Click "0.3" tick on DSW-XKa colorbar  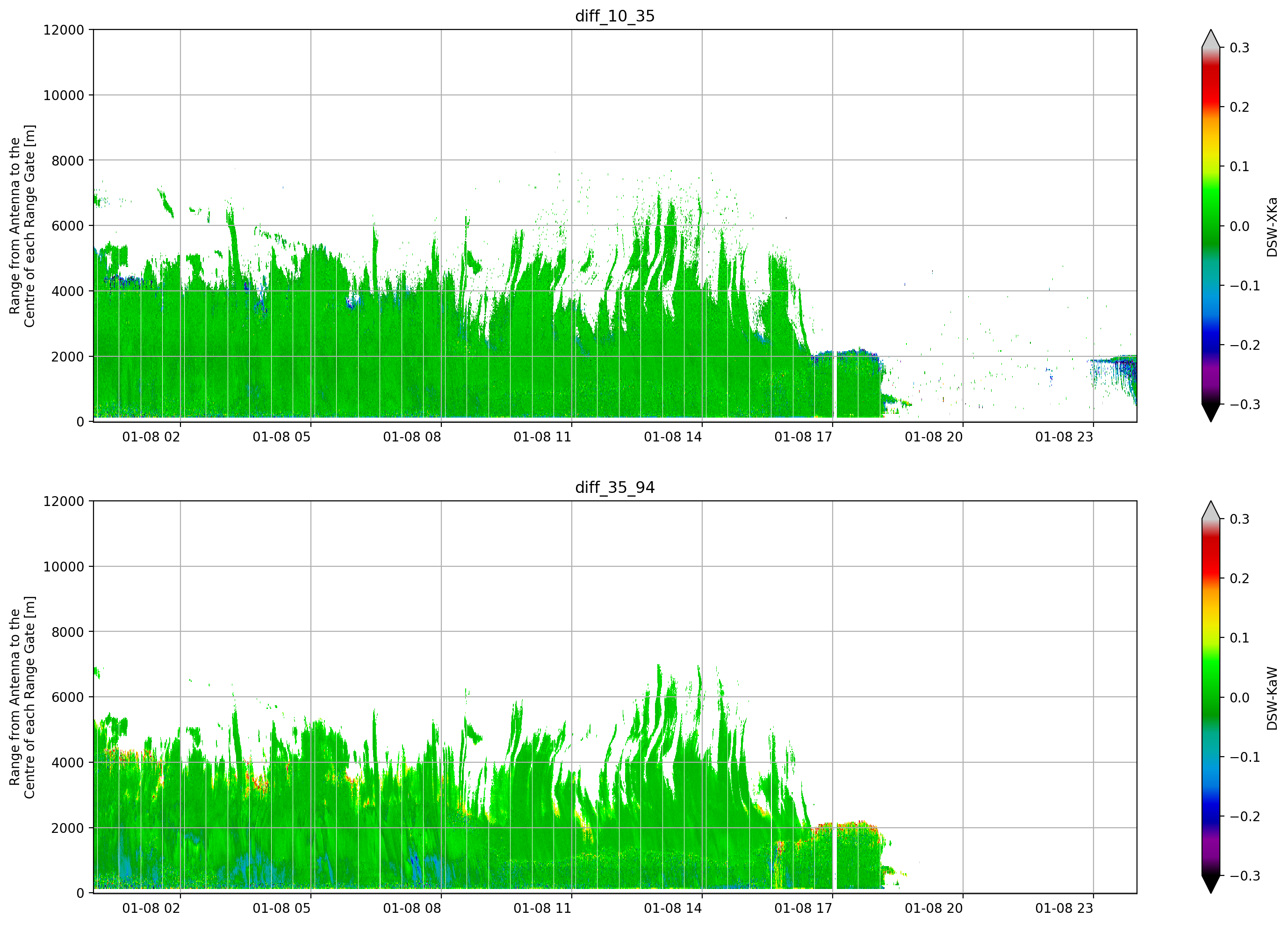coord(1240,48)
